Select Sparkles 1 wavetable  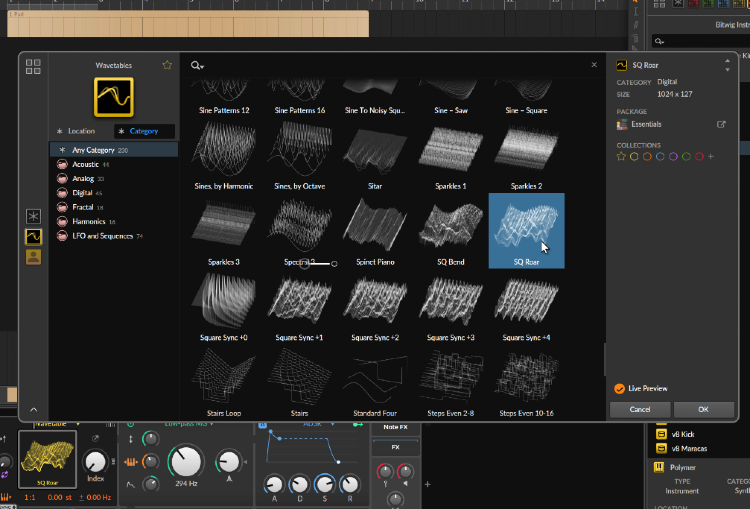coord(451,155)
